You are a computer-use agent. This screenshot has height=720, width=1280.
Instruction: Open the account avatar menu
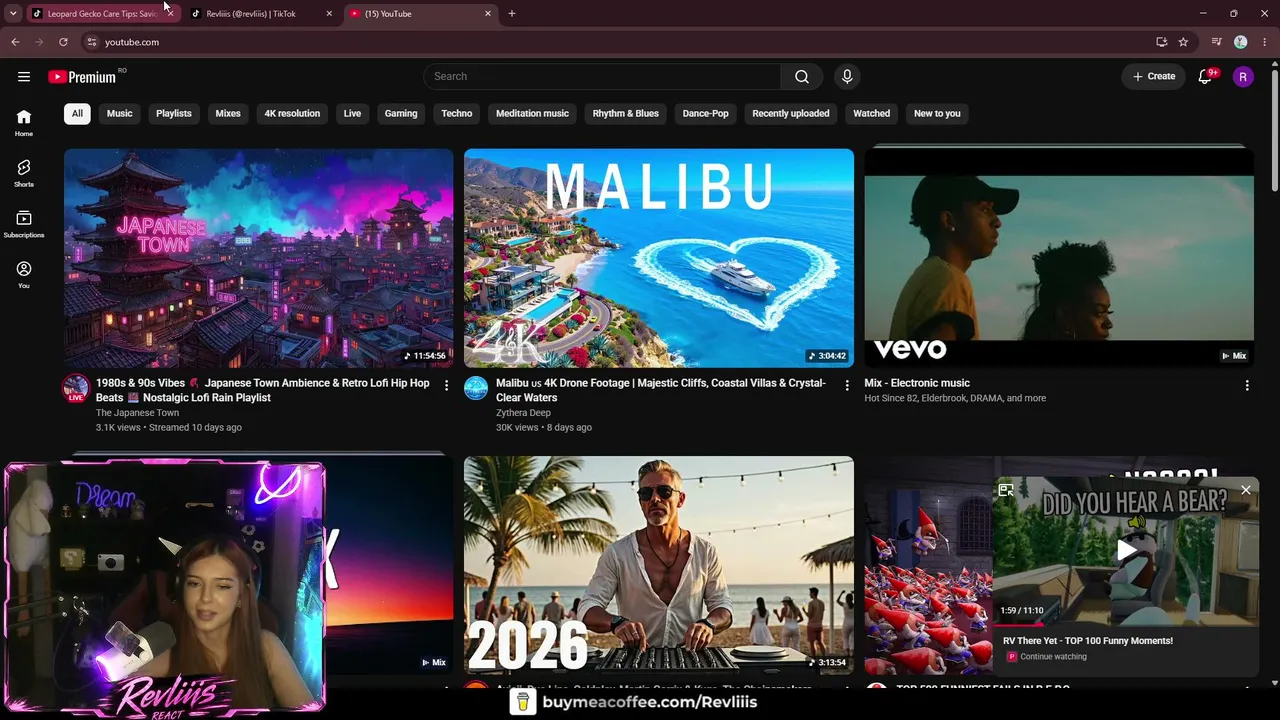coord(1243,76)
